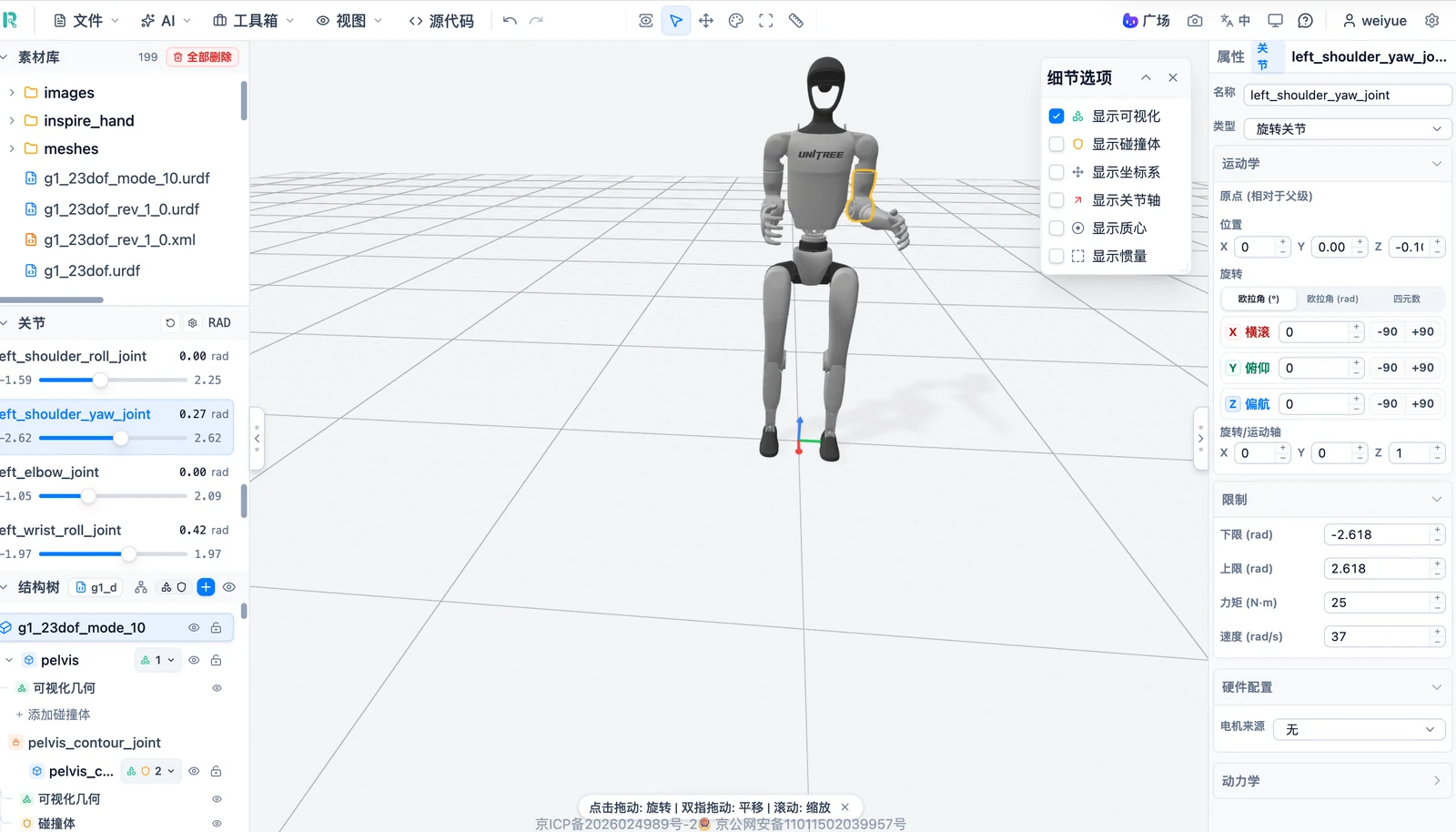Expand the 动力学 section
1456x832 pixels.
pyautogui.click(x=1331, y=781)
